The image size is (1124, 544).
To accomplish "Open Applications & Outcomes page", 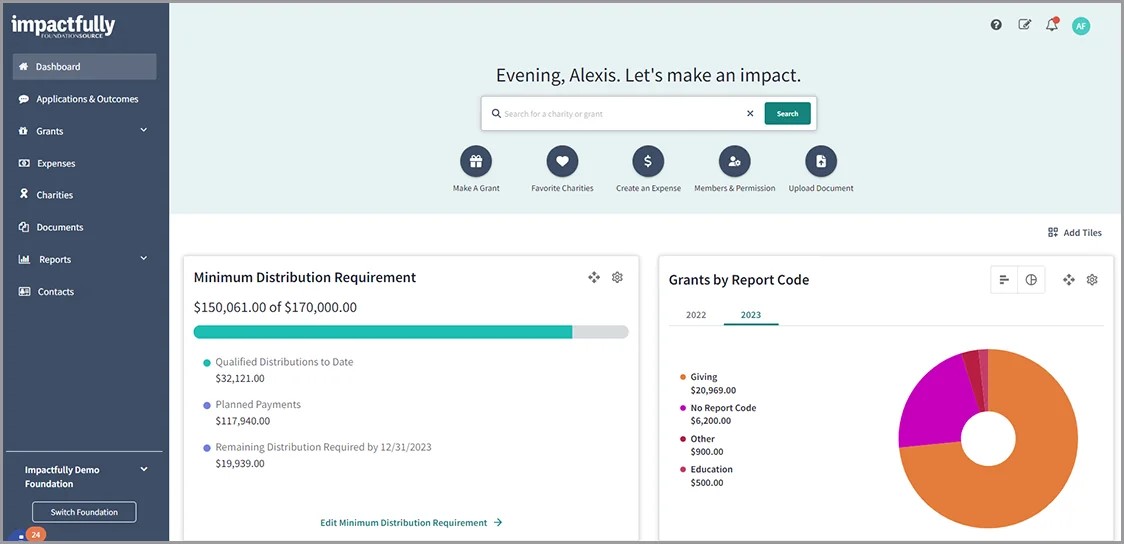I will 85,99.
